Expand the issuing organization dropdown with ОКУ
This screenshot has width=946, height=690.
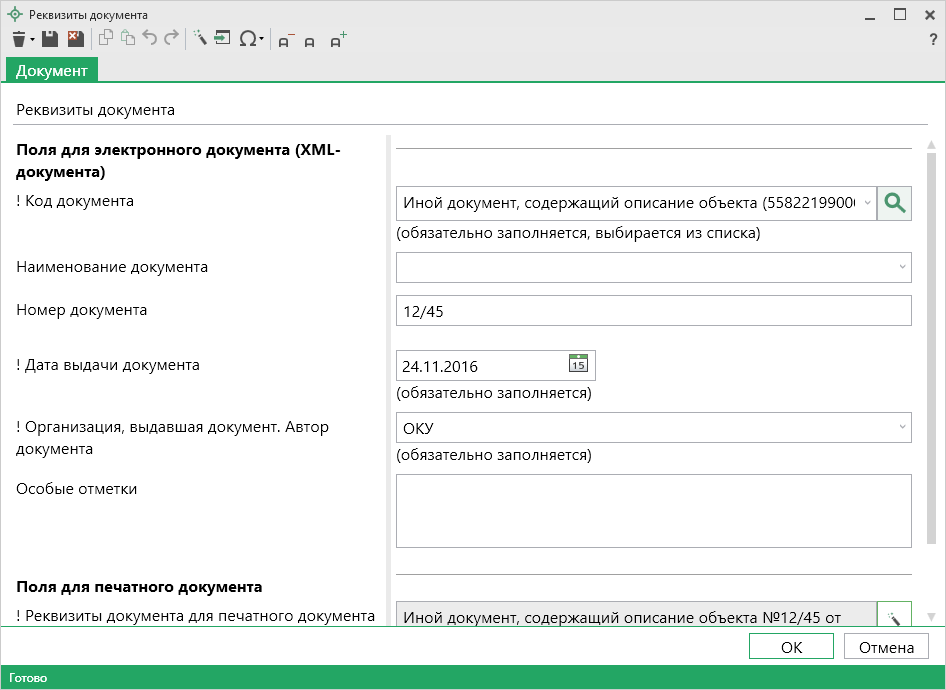pyautogui.click(x=902, y=427)
